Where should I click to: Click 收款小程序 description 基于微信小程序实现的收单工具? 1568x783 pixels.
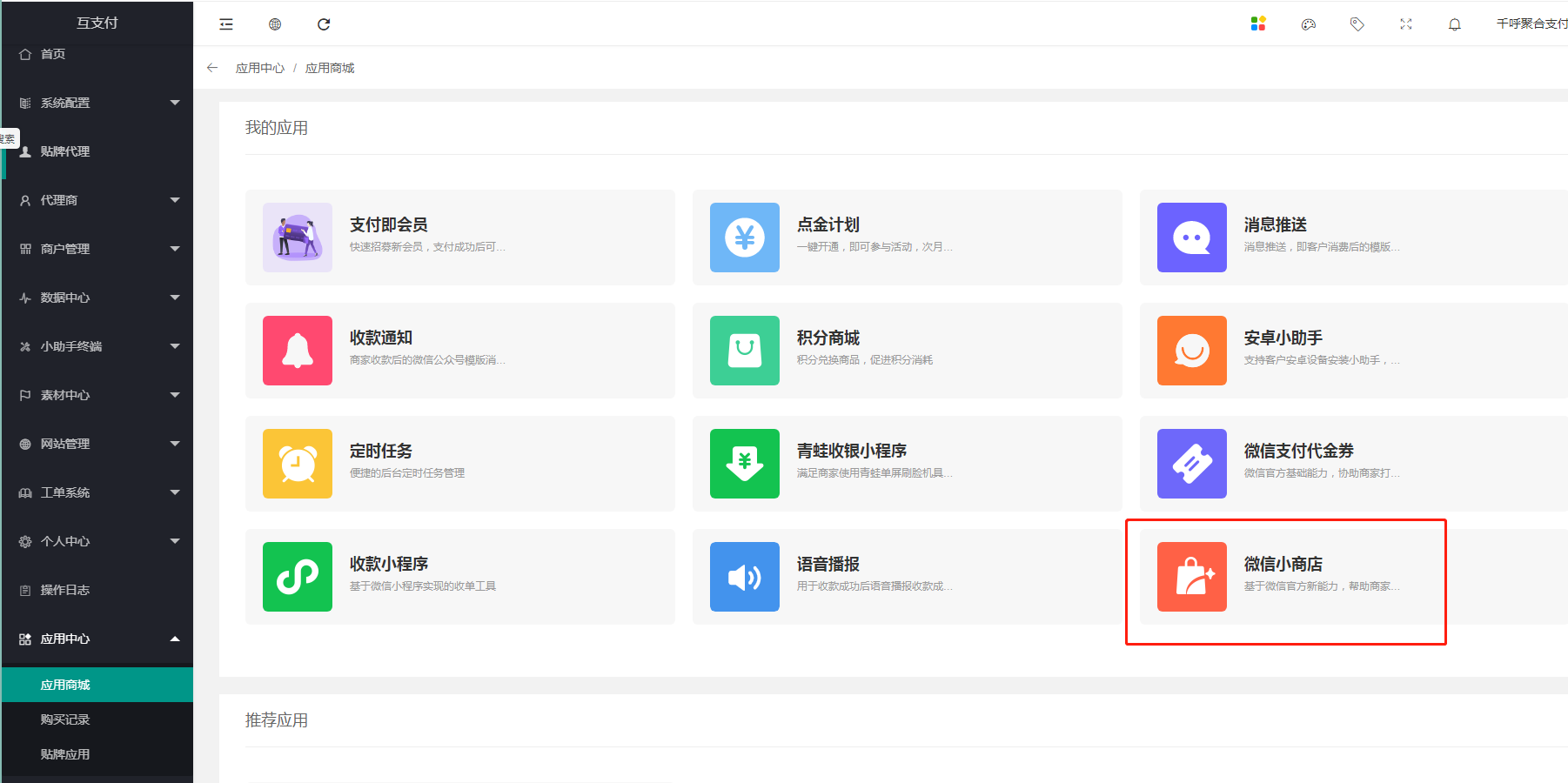[423, 586]
